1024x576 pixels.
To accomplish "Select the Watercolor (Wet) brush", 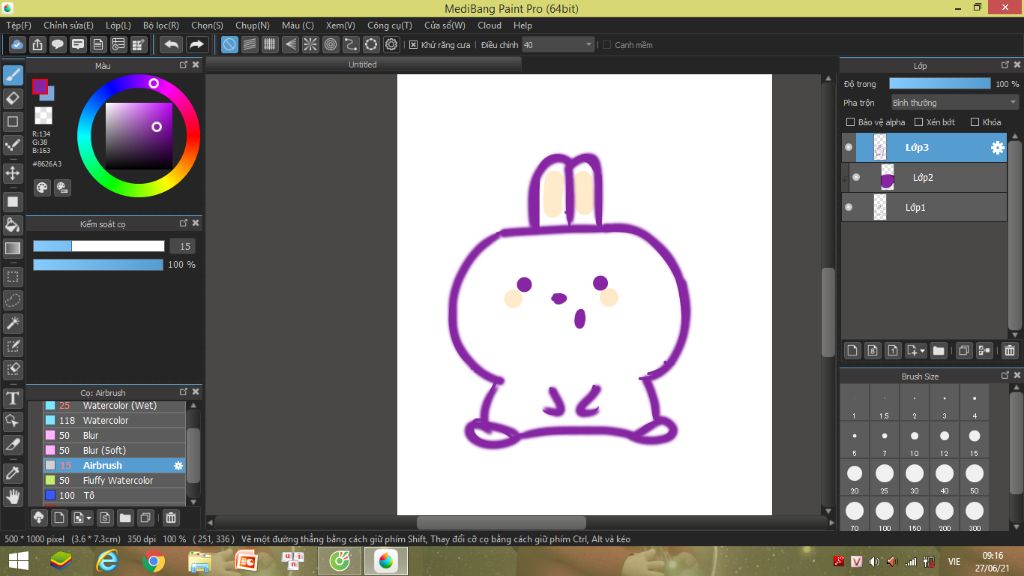I will pos(115,406).
